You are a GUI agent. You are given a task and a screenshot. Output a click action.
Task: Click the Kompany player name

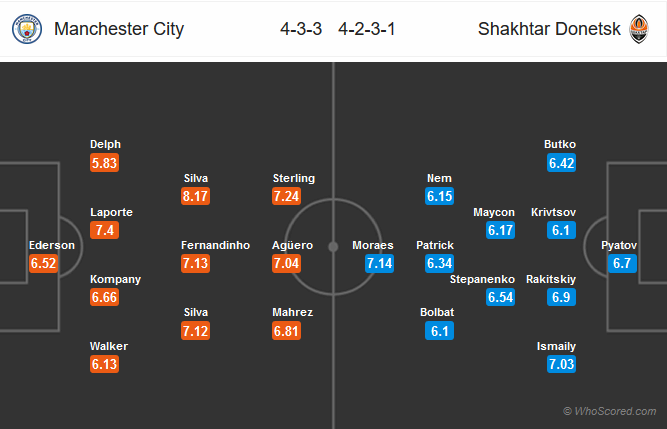(x=115, y=279)
